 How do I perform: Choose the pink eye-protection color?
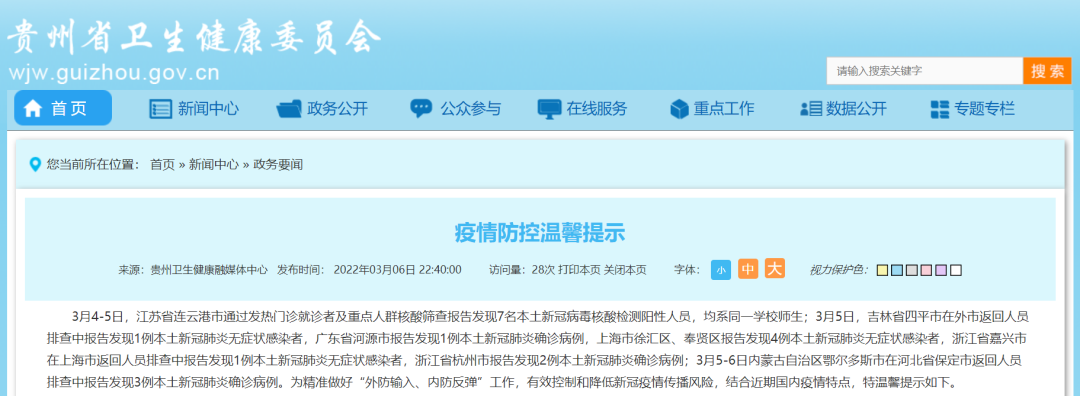(x=926, y=270)
